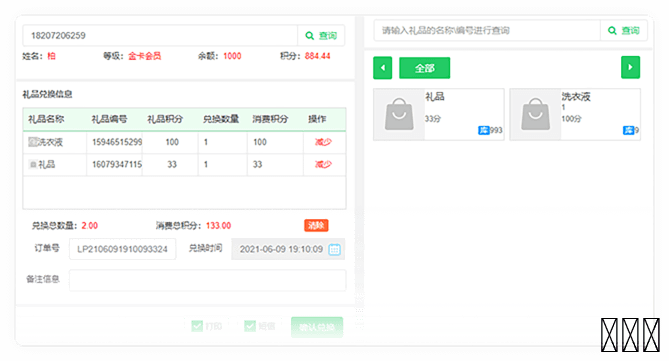Click the points value 884.44
Image resolution: width=669 pixels, height=361 pixels.
tap(317, 56)
